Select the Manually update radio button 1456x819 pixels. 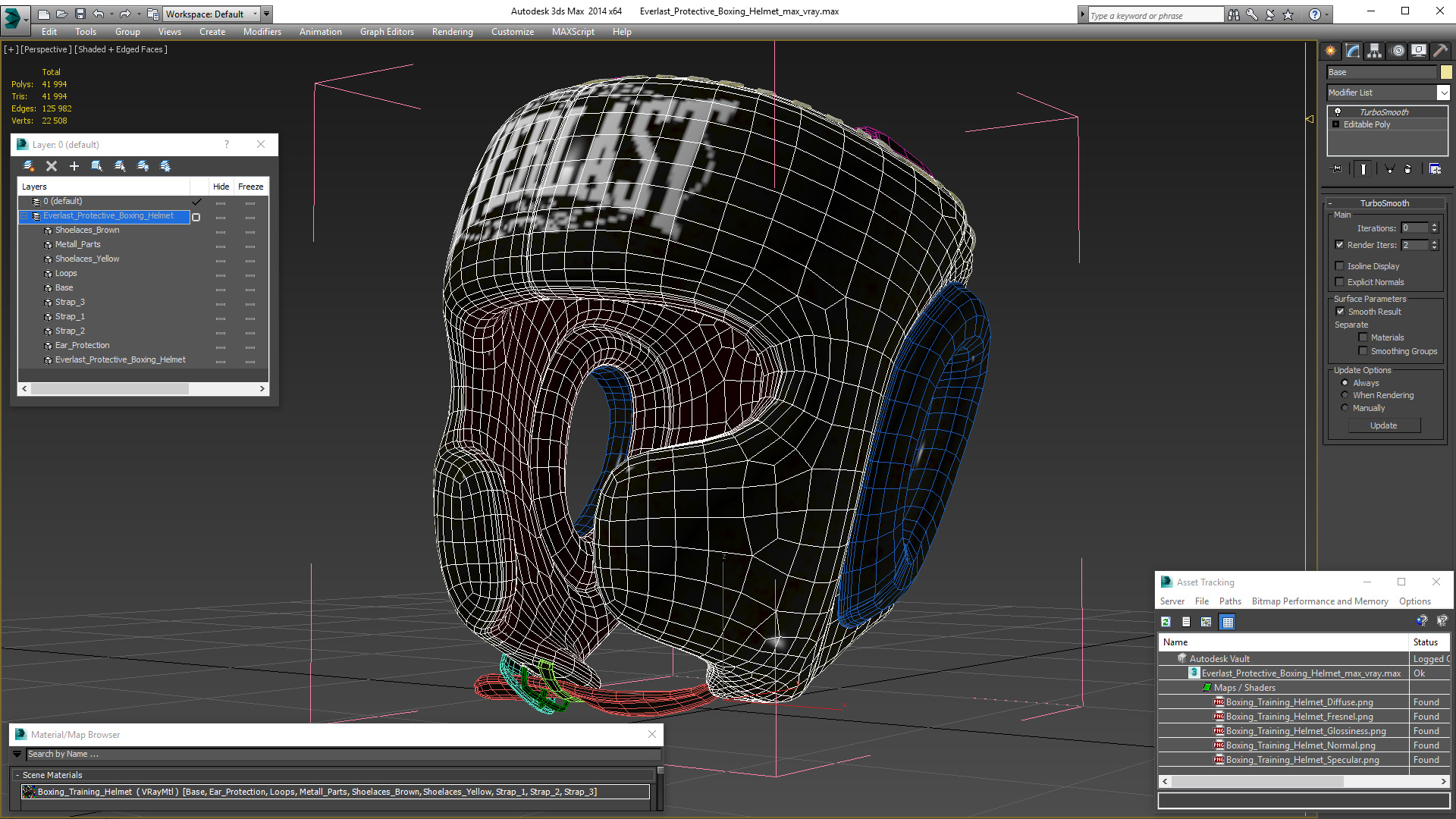pyautogui.click(x=1345, y=408)
